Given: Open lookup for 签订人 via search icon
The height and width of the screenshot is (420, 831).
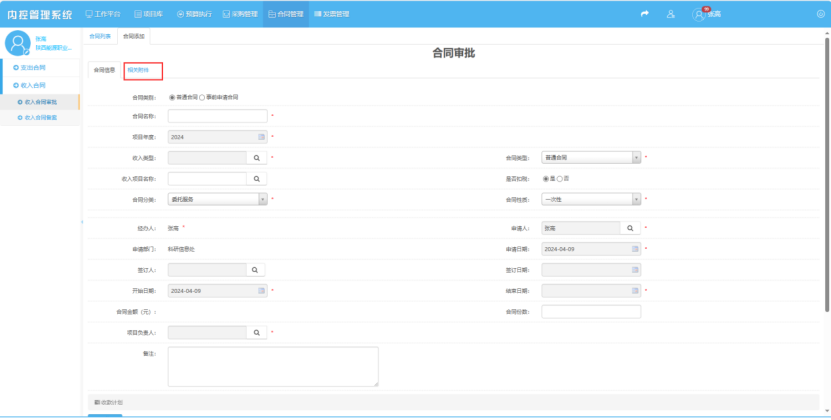Looking at the screenshot, I should tap(256, 270).
